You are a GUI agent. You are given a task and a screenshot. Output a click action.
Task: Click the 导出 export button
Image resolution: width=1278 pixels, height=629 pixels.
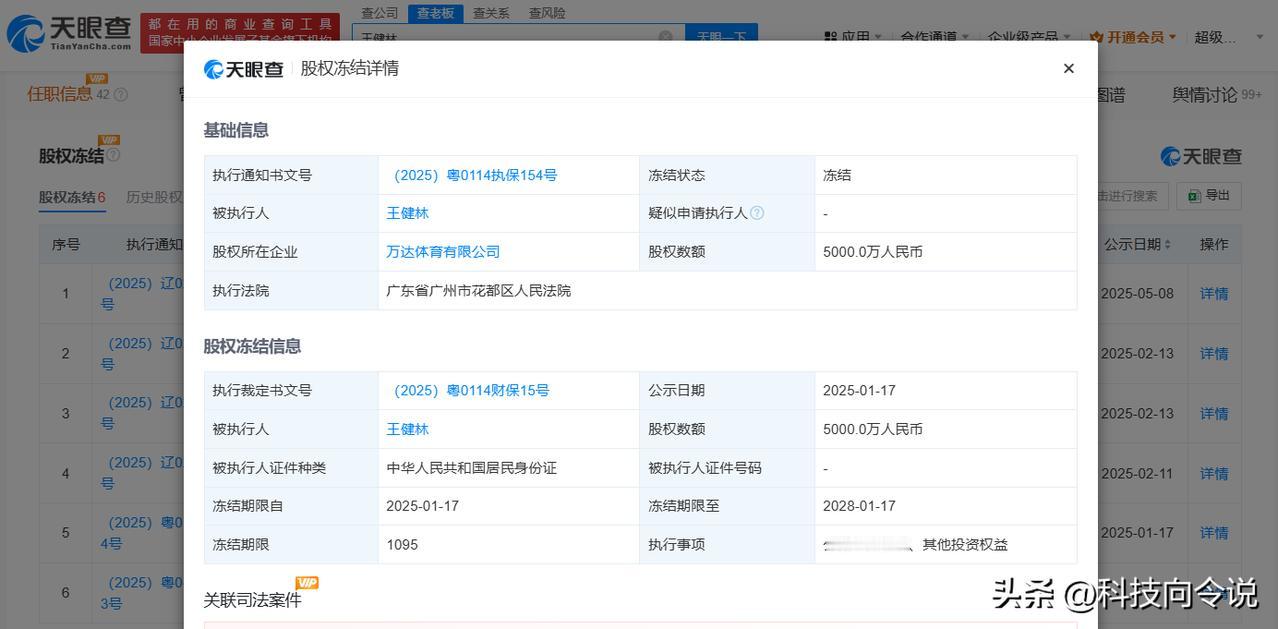tap(1208, 195)
